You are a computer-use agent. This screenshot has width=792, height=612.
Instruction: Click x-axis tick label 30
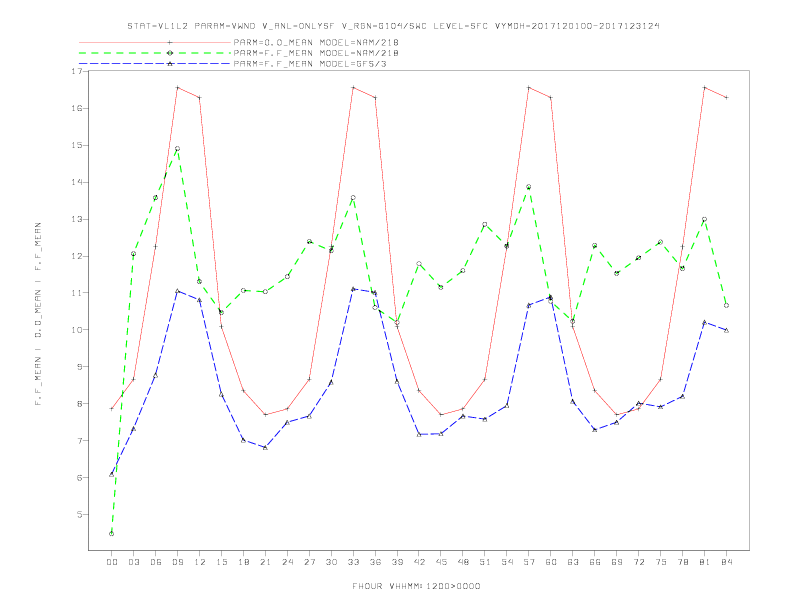(x=331, y=562)
